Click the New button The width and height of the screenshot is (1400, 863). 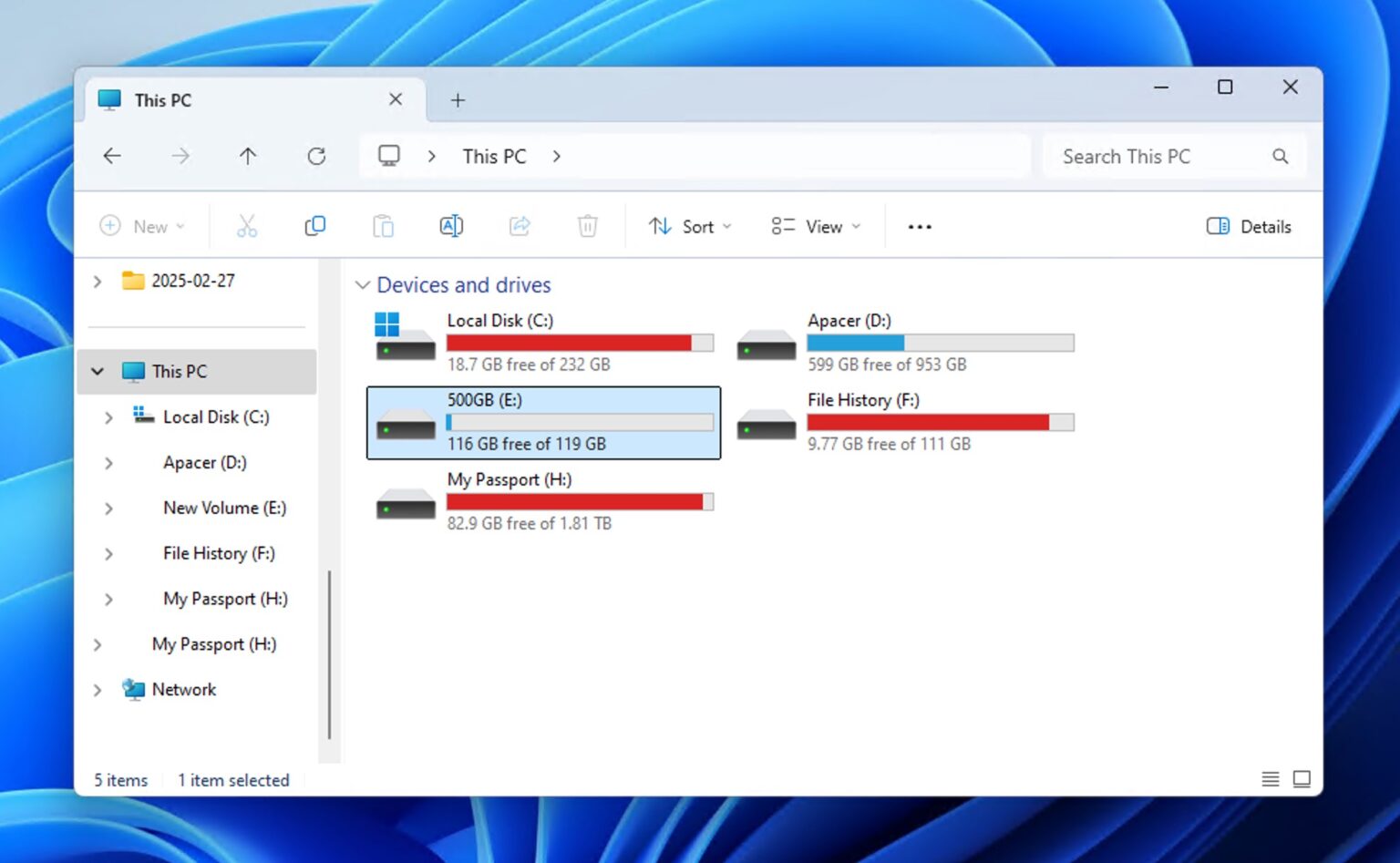[x=143, y=226]
